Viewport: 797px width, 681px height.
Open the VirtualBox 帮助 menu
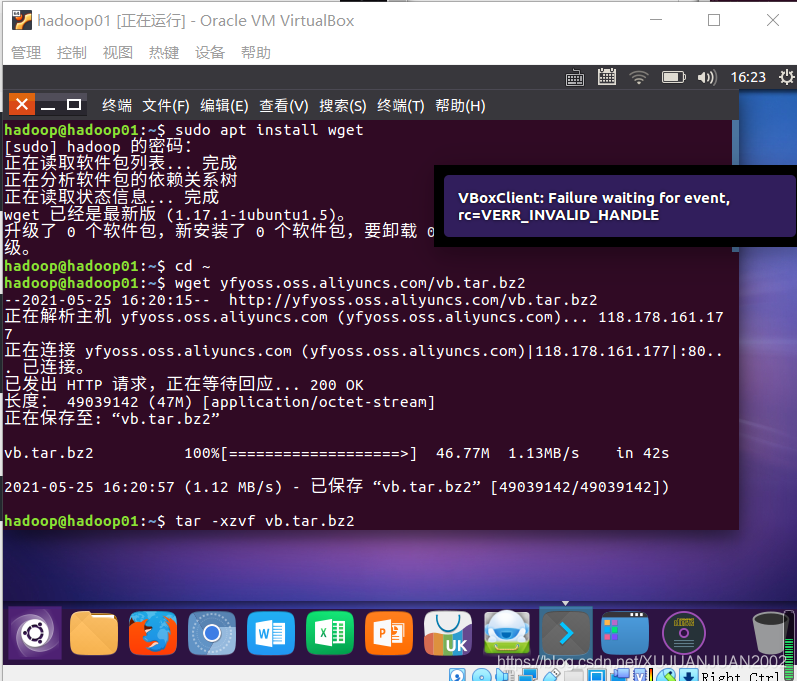point(256,52)
